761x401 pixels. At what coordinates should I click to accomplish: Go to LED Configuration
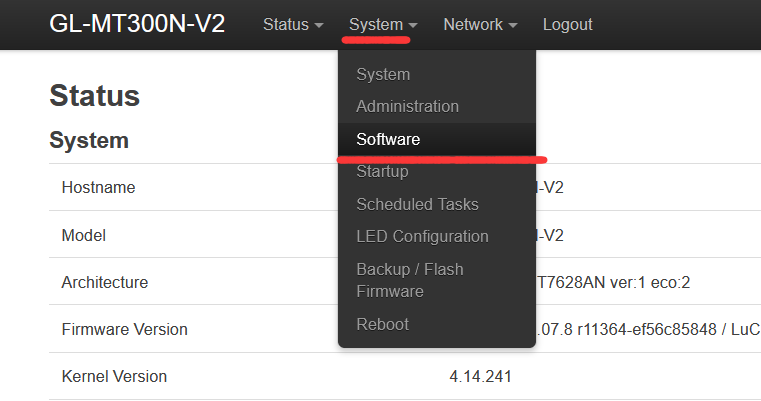tap(422, 237)
